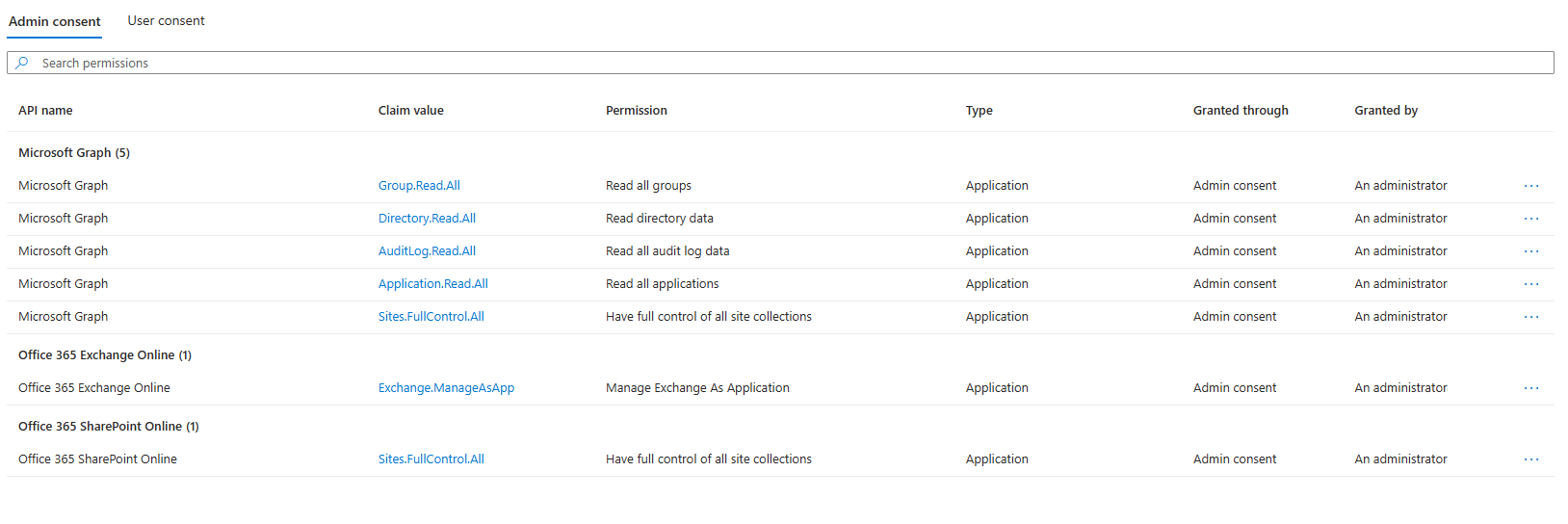1568x524 pixels.
Task: Open ellipsis menu for AuditLog.Read.All row
Action: click(x=1531, y=251)
